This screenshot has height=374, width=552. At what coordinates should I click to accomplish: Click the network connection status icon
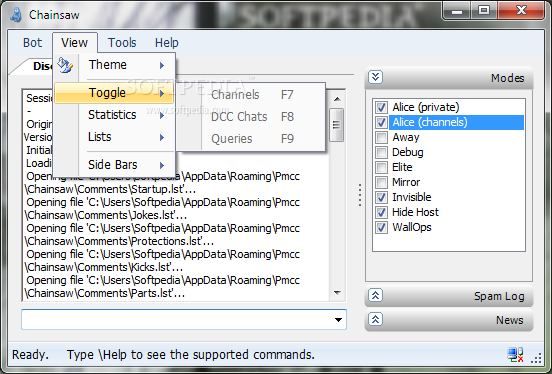(x=515, y=355)
